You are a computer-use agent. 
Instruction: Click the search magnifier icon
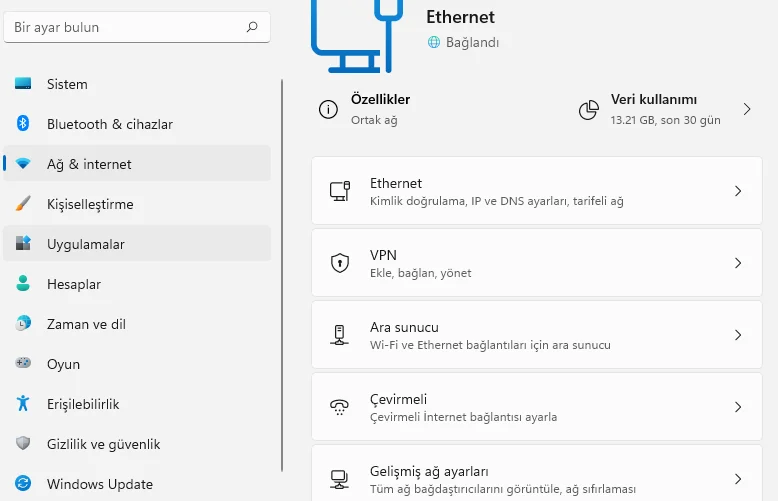pos(252,27)
